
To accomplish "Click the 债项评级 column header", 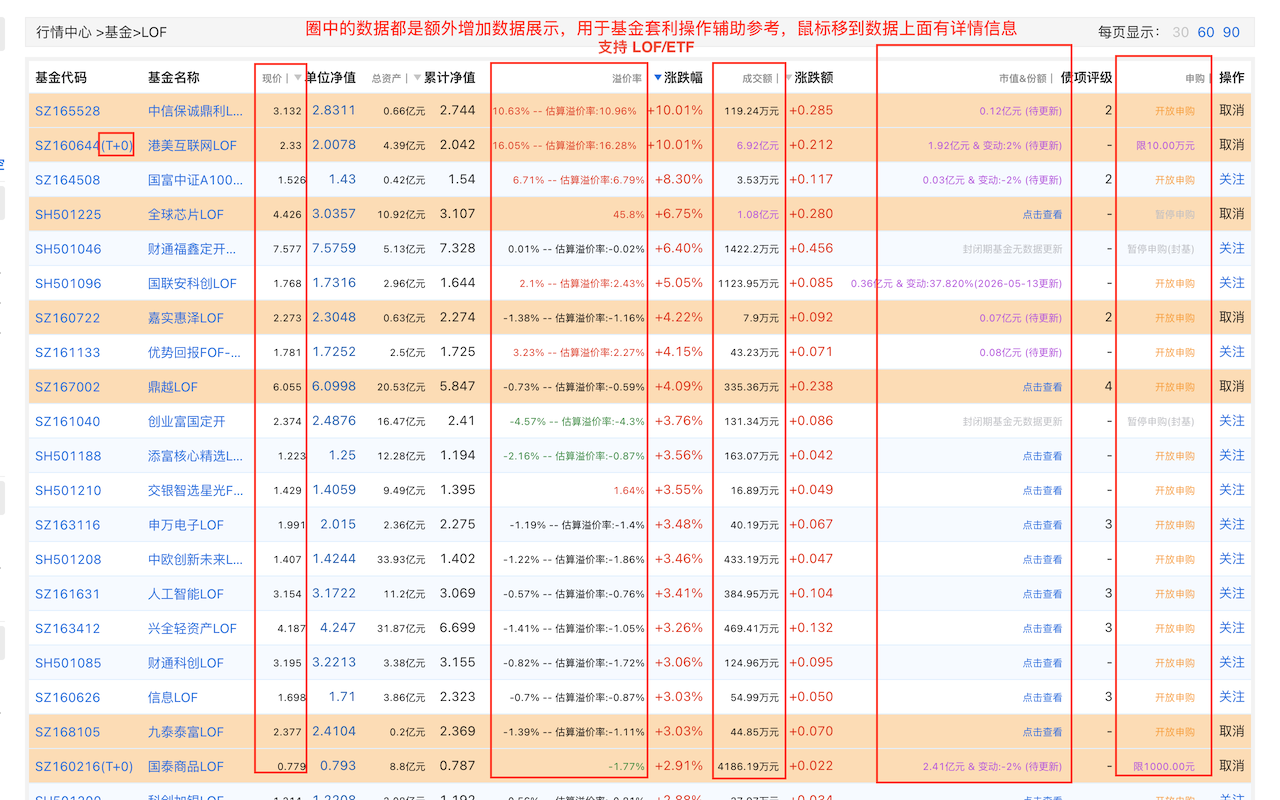I will point(1086,77).
